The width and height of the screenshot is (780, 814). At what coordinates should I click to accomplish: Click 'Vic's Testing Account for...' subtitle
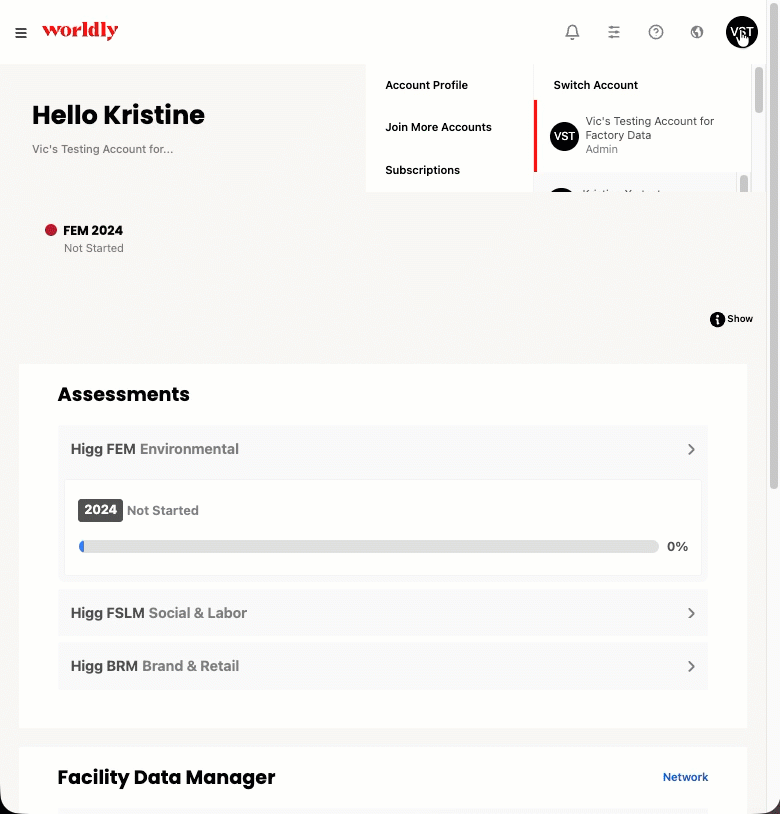103,149
